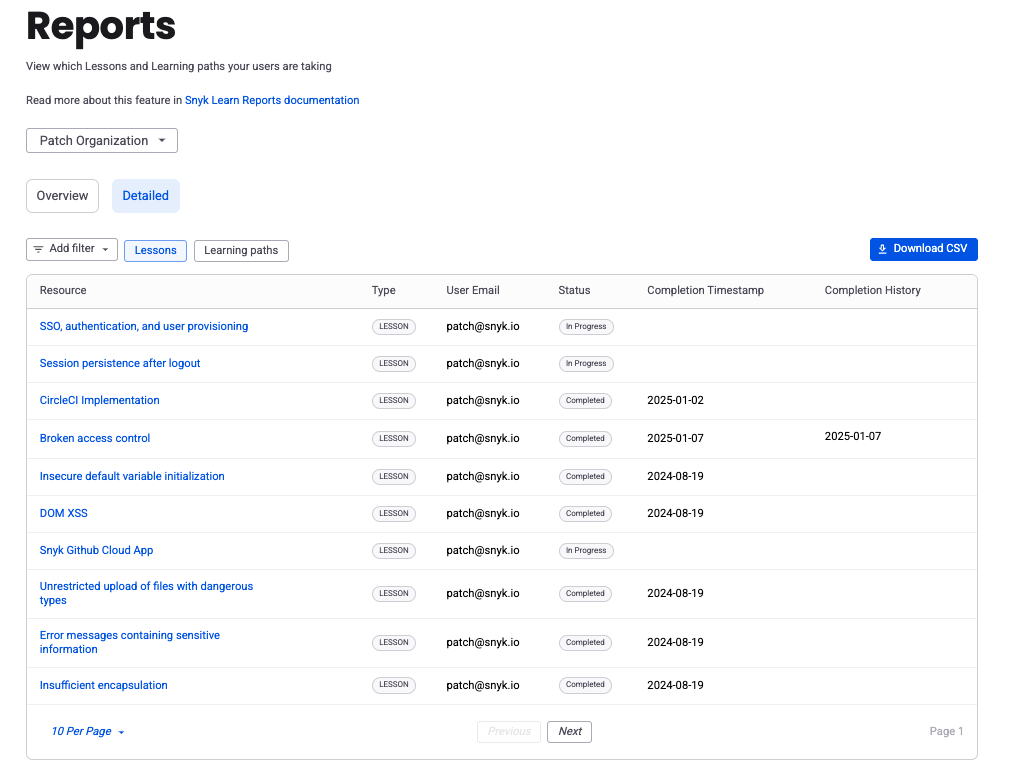The width and height of the screenshot is (1014, 781).
Task: Click the Download CSV button
Action: pyautogui.click(x=923, y=249)
